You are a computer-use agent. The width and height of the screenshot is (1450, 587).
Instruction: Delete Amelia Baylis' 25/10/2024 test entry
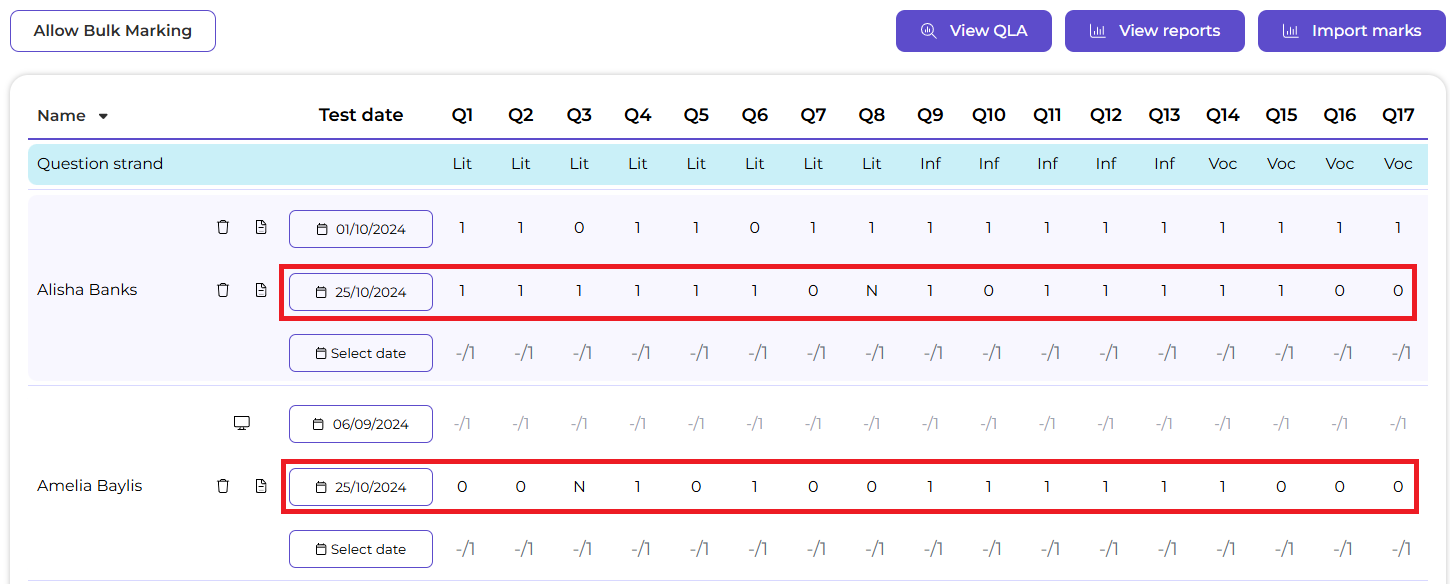(223, 487)
